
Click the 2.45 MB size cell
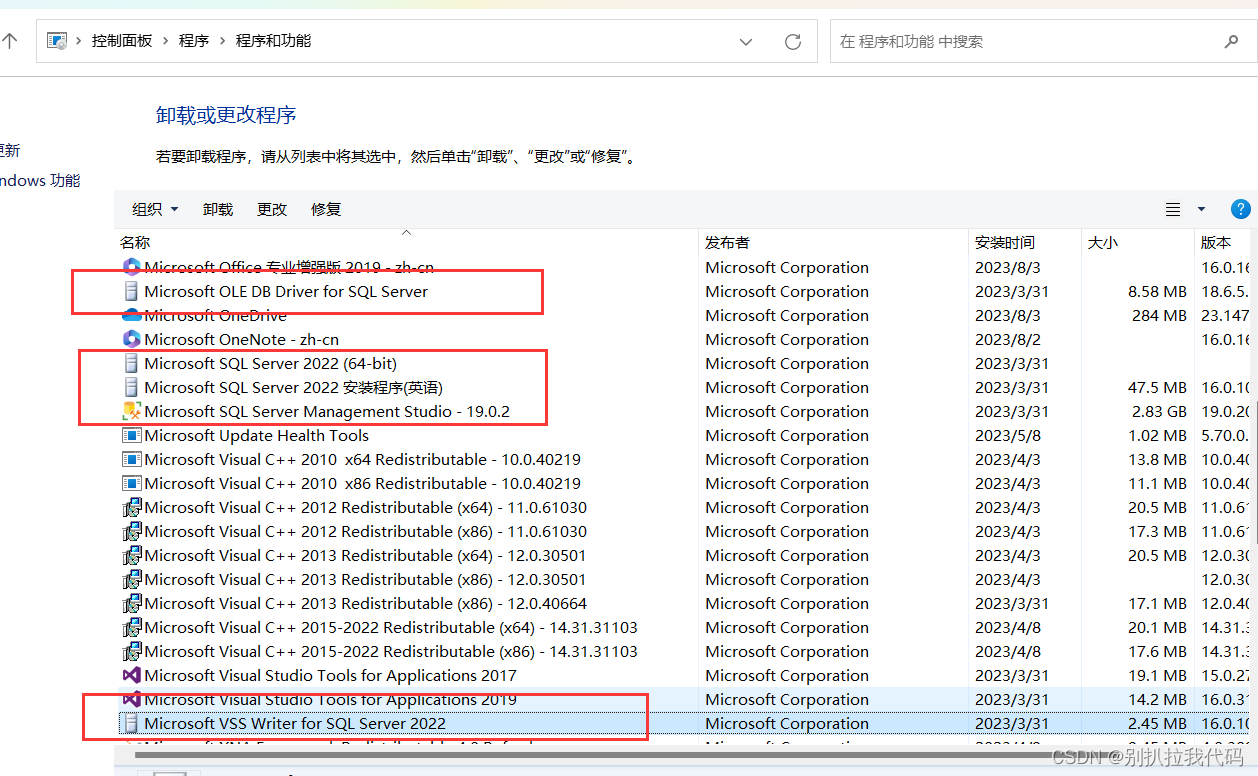(1157, 723)
